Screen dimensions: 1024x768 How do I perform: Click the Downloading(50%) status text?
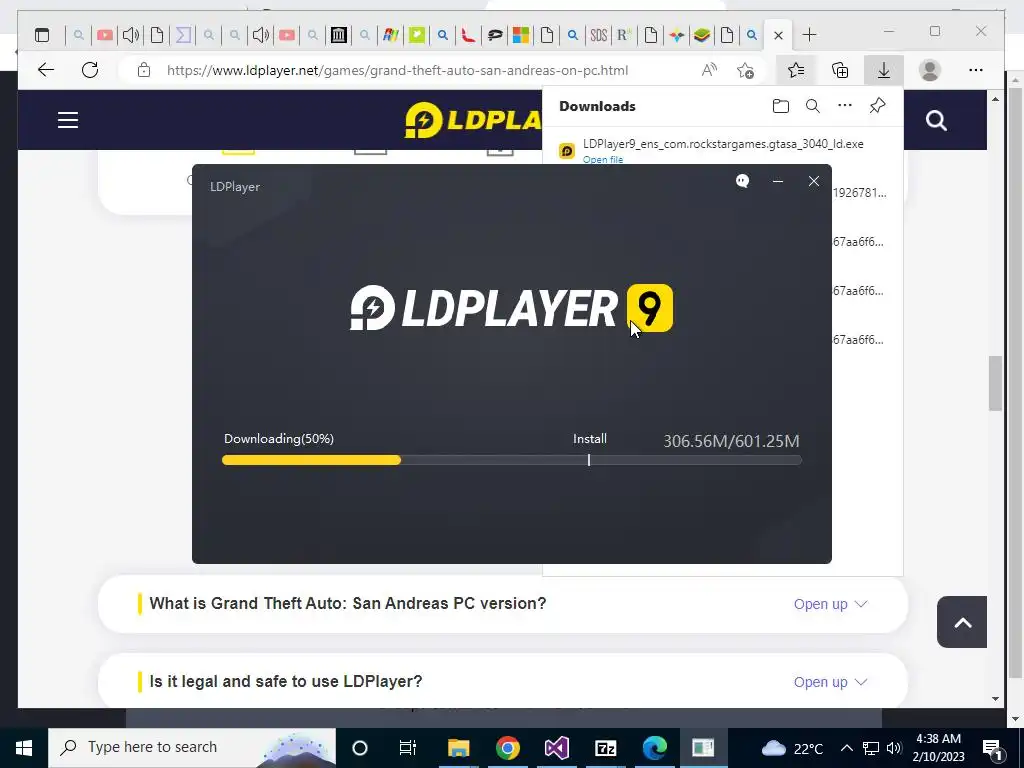[x=279, y=439]
